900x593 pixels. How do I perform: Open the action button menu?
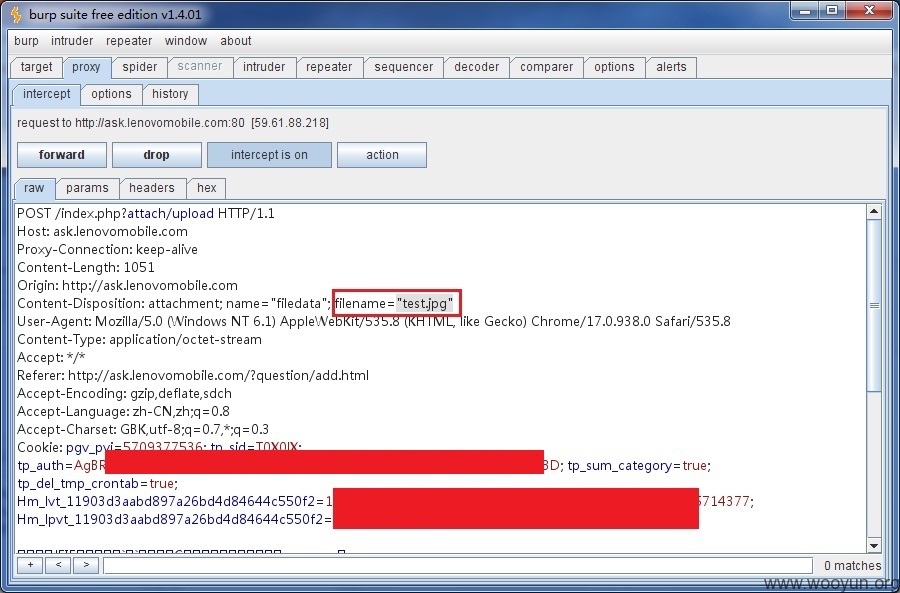click(x=382, y=155)
